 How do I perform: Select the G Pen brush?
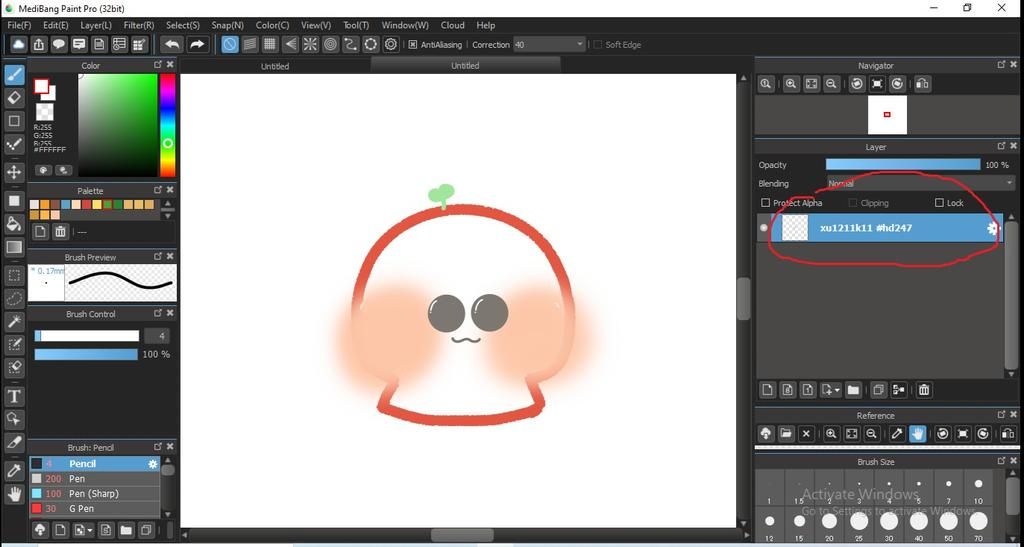tap(94, 508)
